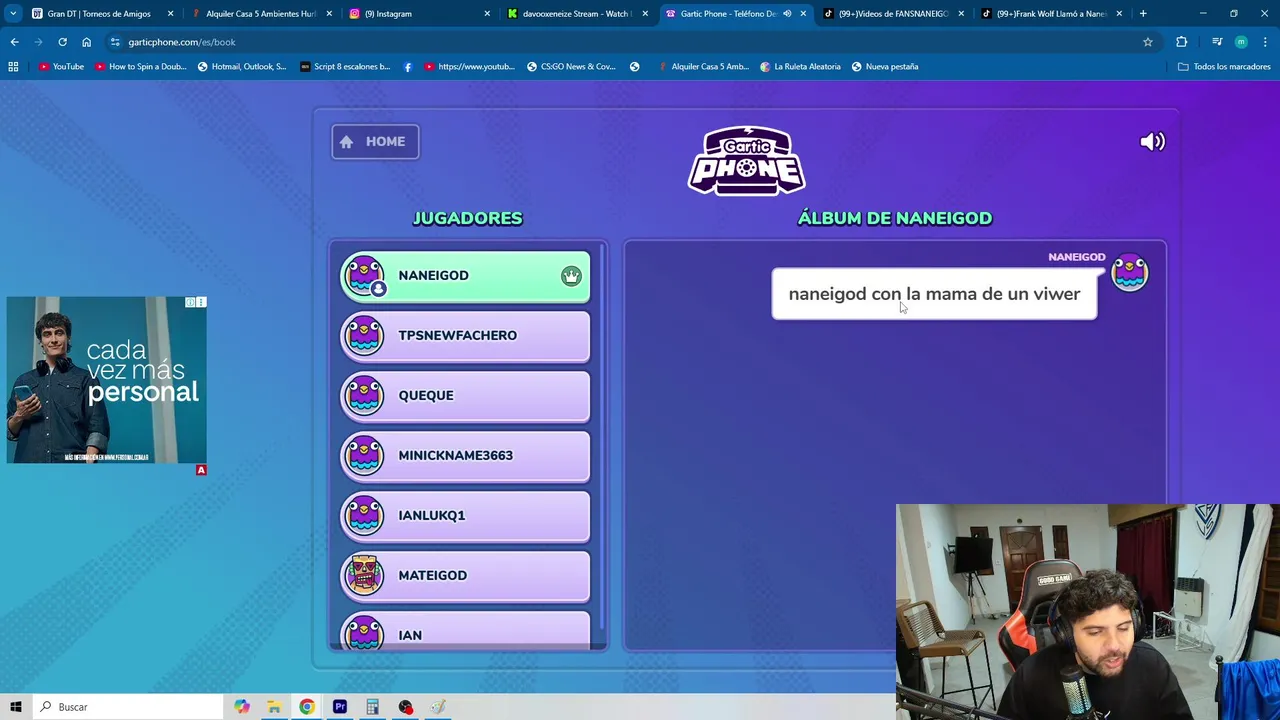Click the Buscar taskbar search box

(x=128, y=707)
